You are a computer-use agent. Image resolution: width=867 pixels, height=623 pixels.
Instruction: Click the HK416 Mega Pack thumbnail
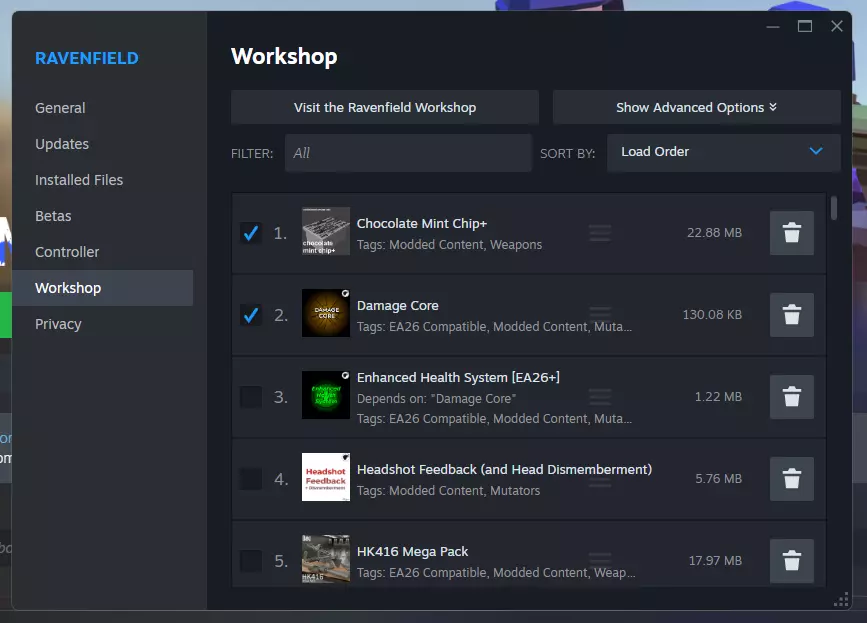click(x=326, y=559)
